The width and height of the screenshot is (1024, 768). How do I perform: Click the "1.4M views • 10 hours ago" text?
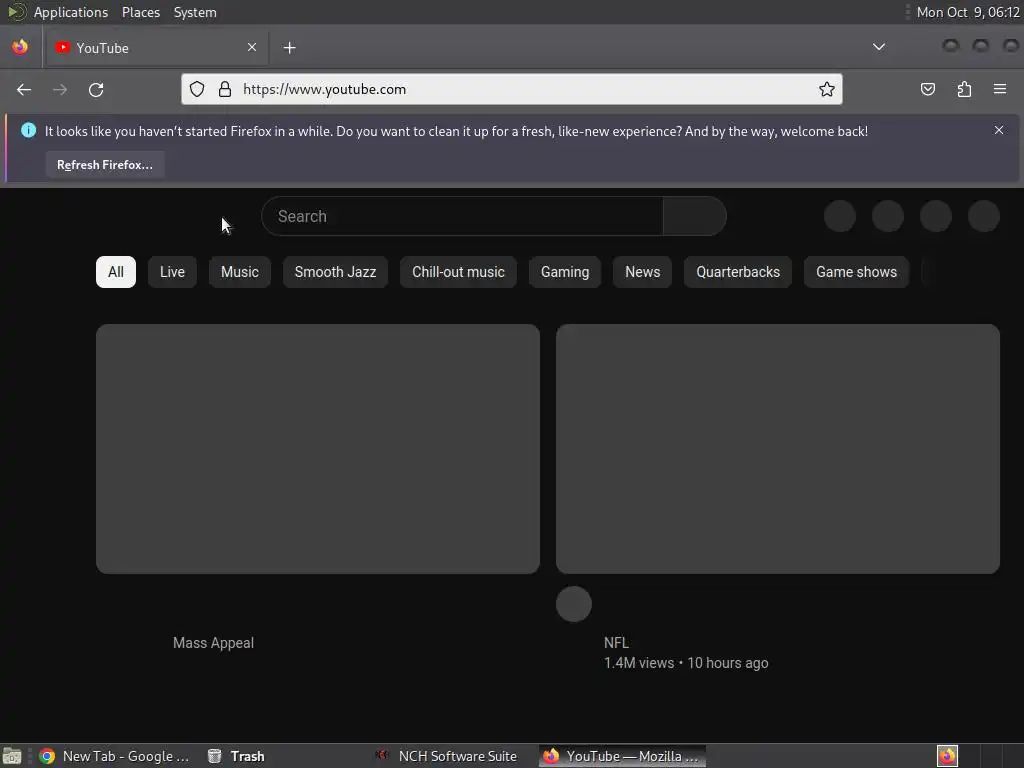point(686,663)
